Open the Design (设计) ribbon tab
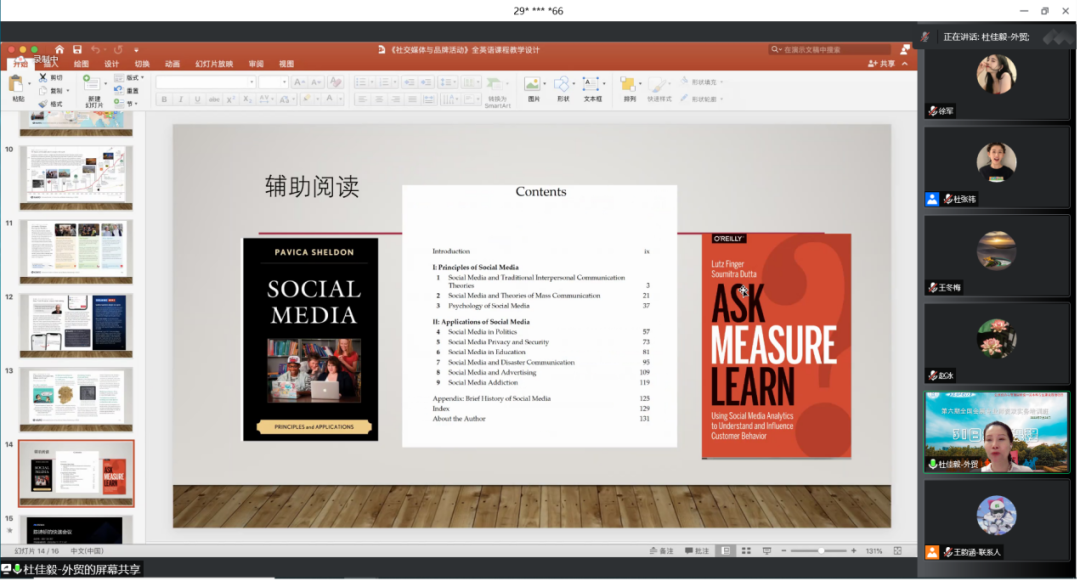Screen dimensions: 1080x581 (x=112, y=64)
